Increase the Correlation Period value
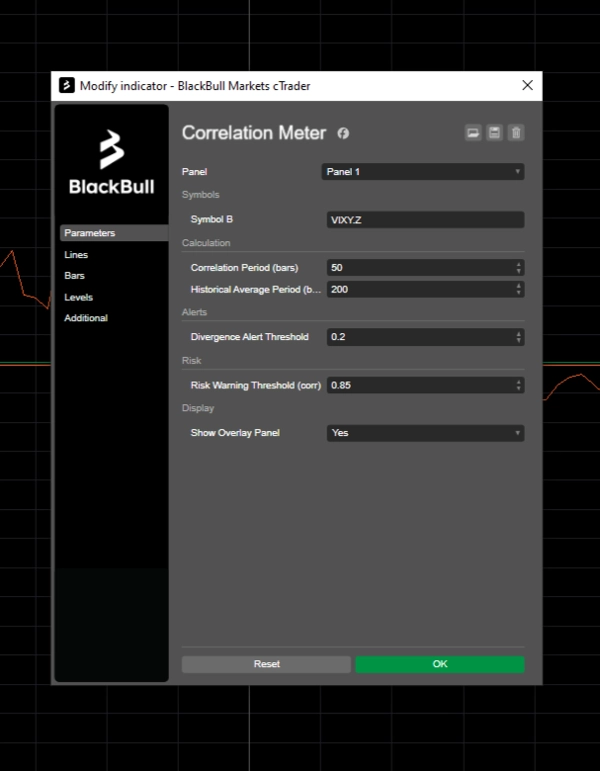The height and width of the screenshot is (771, 600). click(518, 265)
